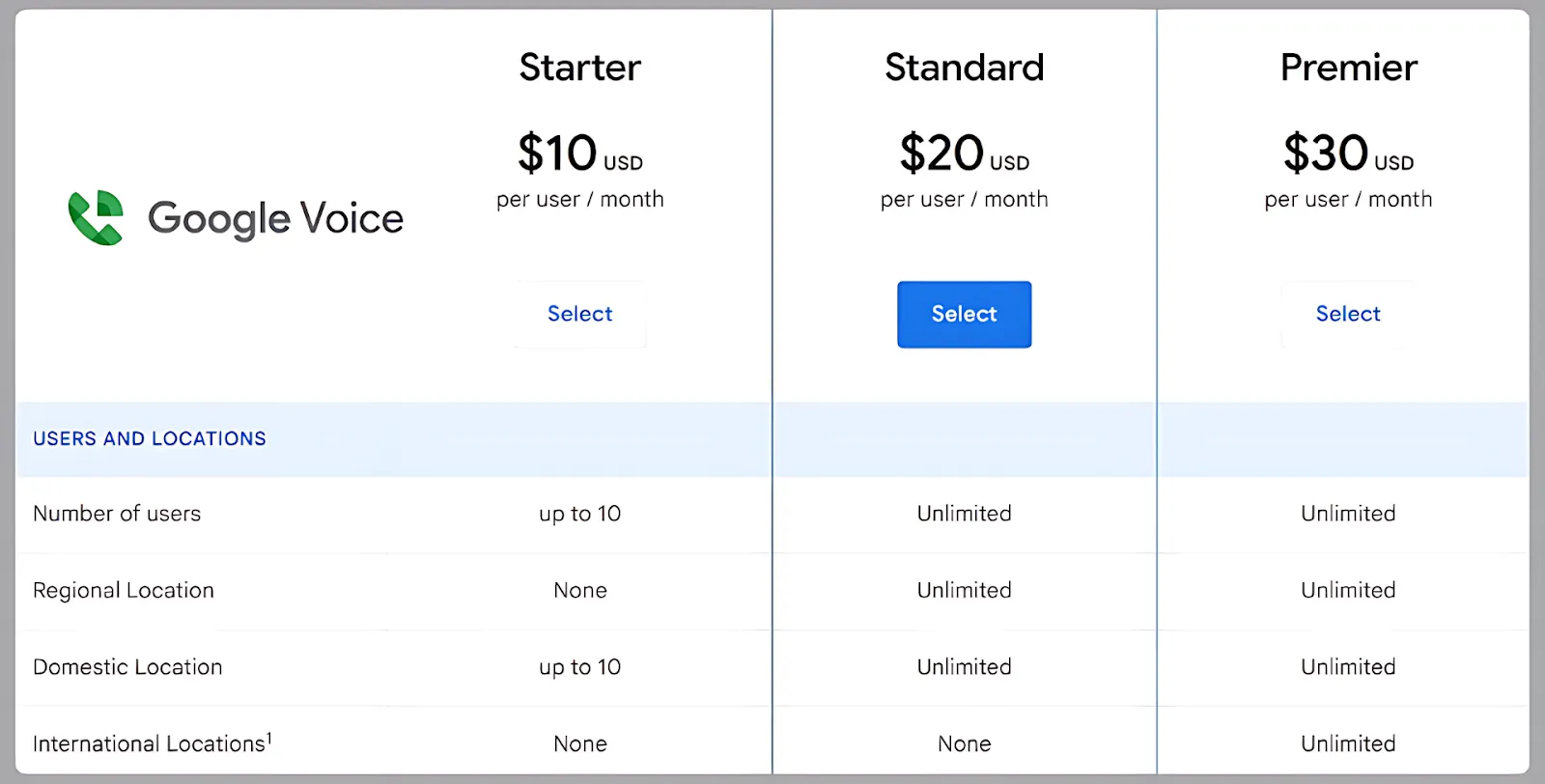Click the $30 USD Premier price
The height and width of the screenshot is (784, 1545).
pos(1349,154)
